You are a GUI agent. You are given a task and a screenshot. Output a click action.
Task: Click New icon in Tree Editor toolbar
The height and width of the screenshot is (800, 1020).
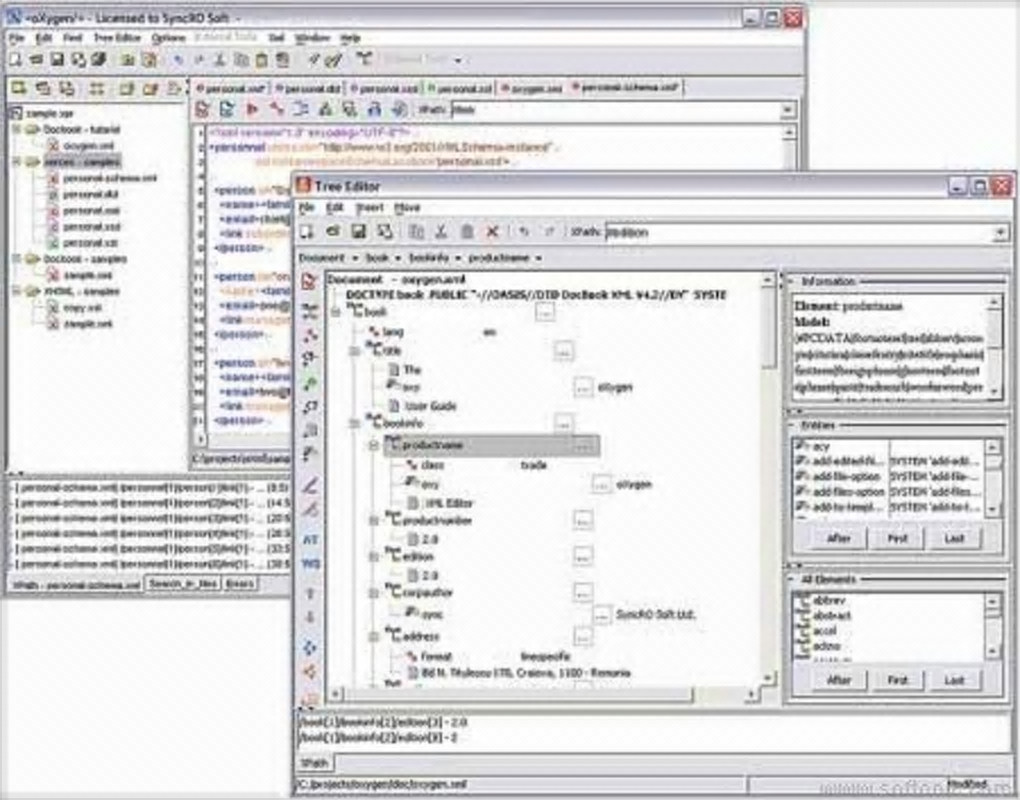click(x=307, y=232)
